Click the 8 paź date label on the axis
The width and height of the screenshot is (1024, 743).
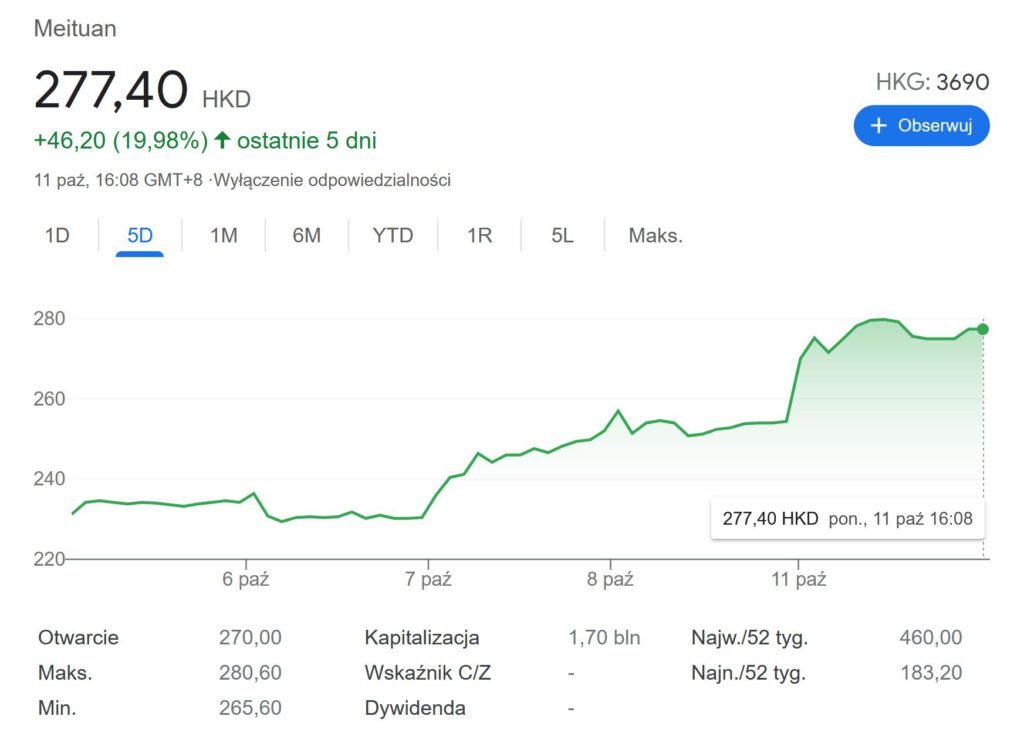pyautogui.click(x=610, y=579)
